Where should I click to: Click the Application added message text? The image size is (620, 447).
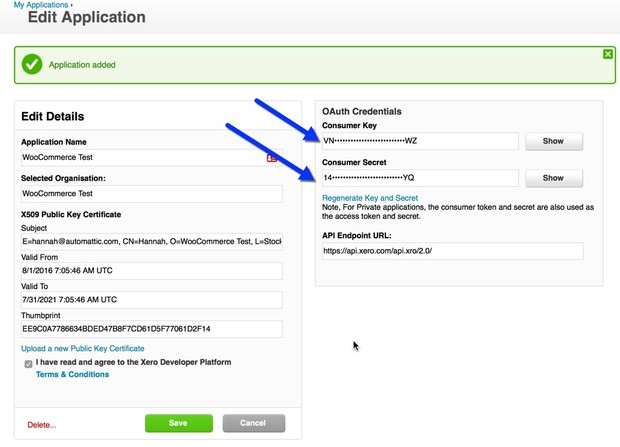click(x=82, y=64)
